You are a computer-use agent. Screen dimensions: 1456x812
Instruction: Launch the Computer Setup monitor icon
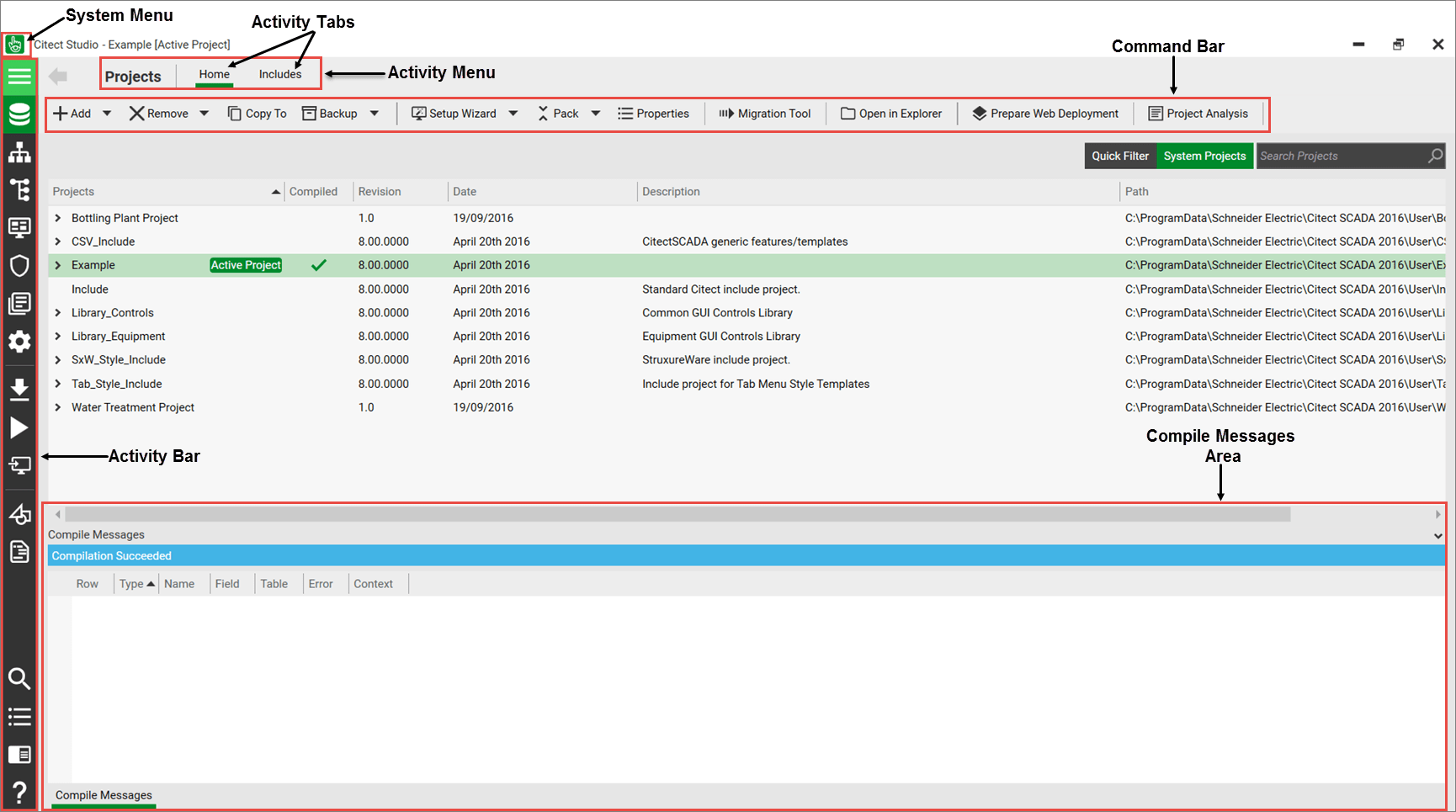(x=19, y=465)
